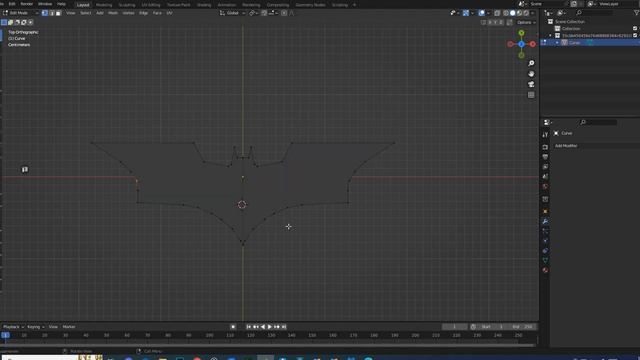This screenshot has width=640, height=360.
Task: Click End frame 250 field
Action: tap(522, 327)
